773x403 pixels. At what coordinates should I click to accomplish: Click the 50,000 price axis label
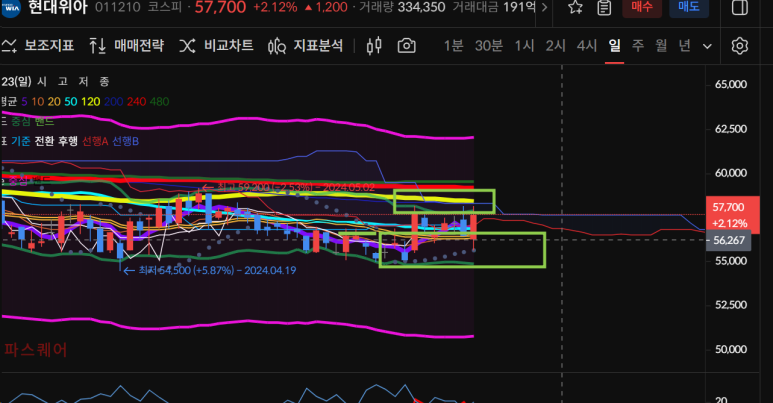click(x=731, y=349)
